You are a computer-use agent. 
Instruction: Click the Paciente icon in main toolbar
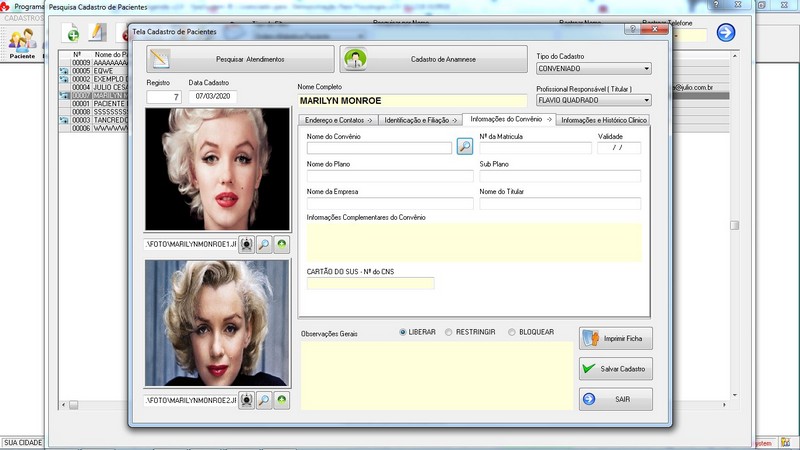tap(22, 43)
